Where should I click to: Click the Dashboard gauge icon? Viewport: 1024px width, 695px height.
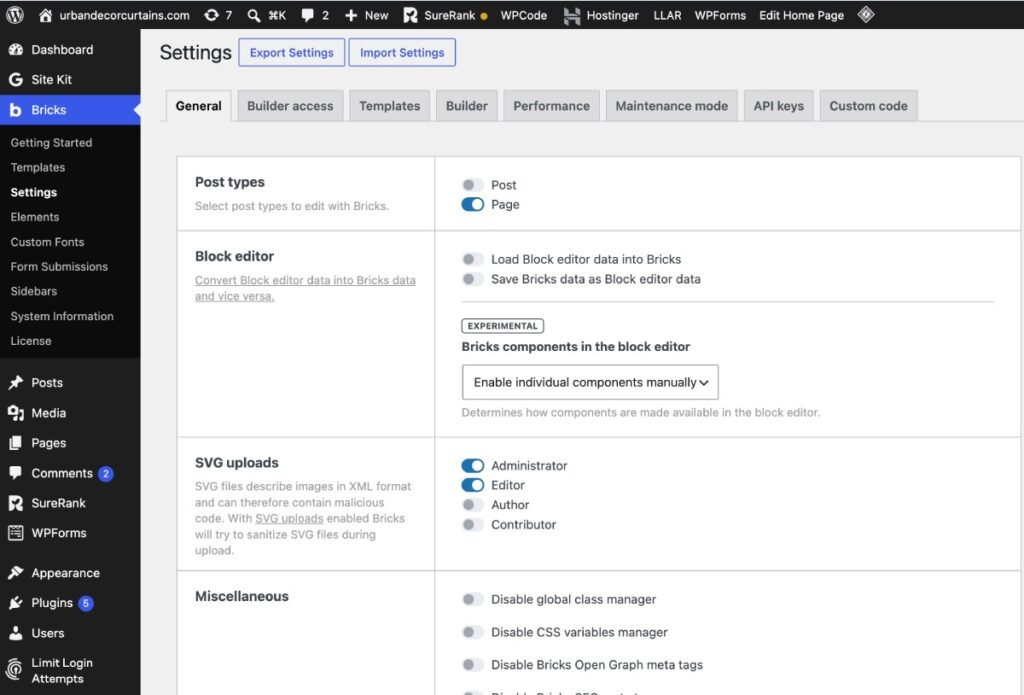click(16, 50)
